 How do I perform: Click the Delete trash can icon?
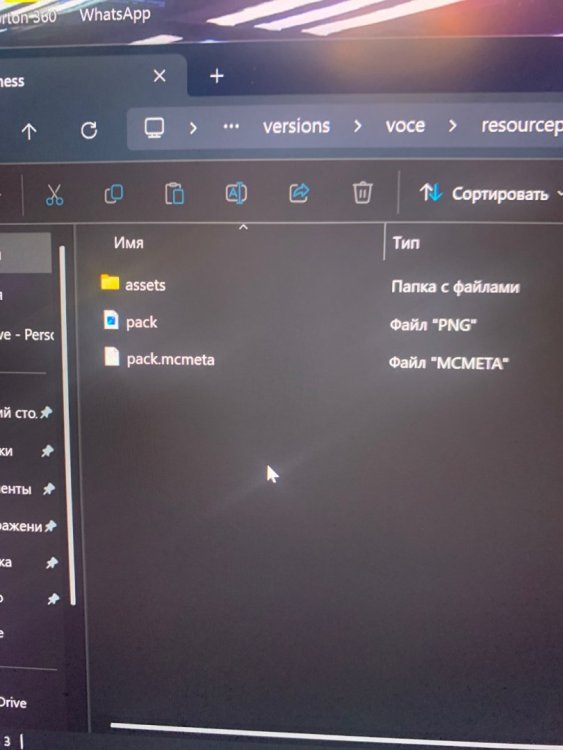point(362,193)
